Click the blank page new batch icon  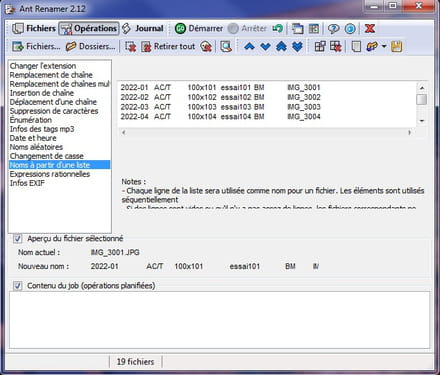click(x=356, y=47)
